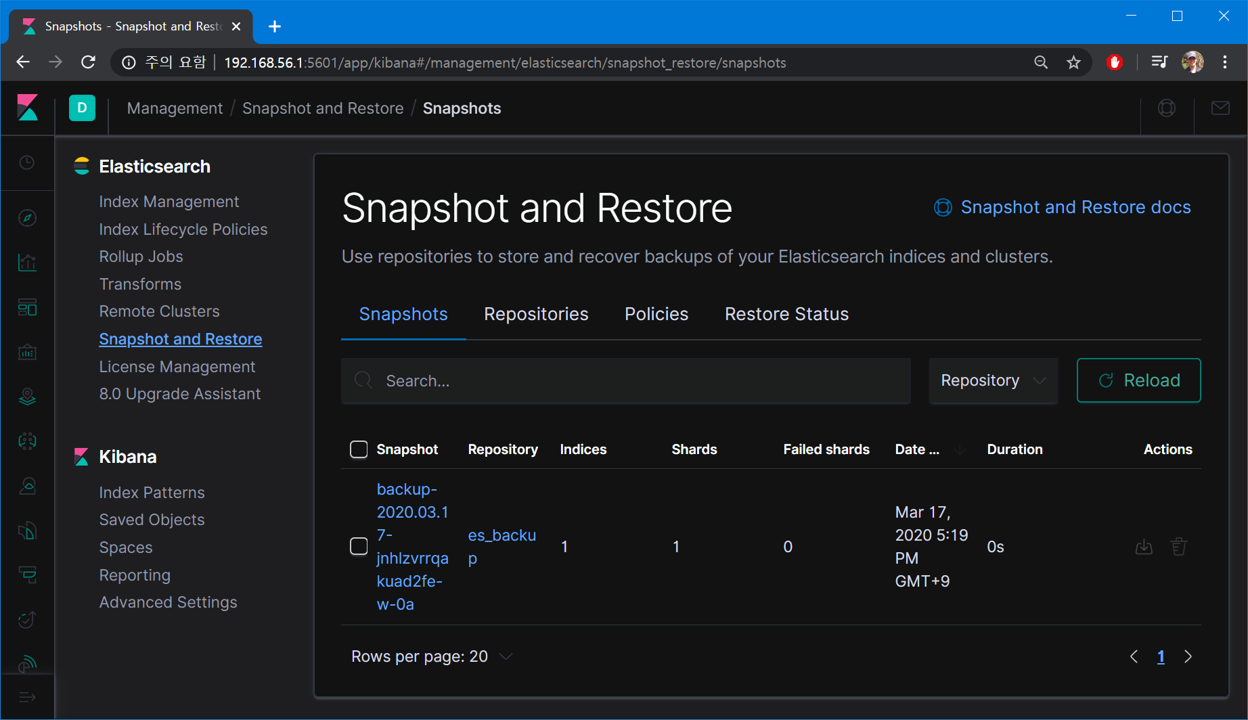Click Management in the breadcrumb
The image size is (1248, 720).
(175, 108)
